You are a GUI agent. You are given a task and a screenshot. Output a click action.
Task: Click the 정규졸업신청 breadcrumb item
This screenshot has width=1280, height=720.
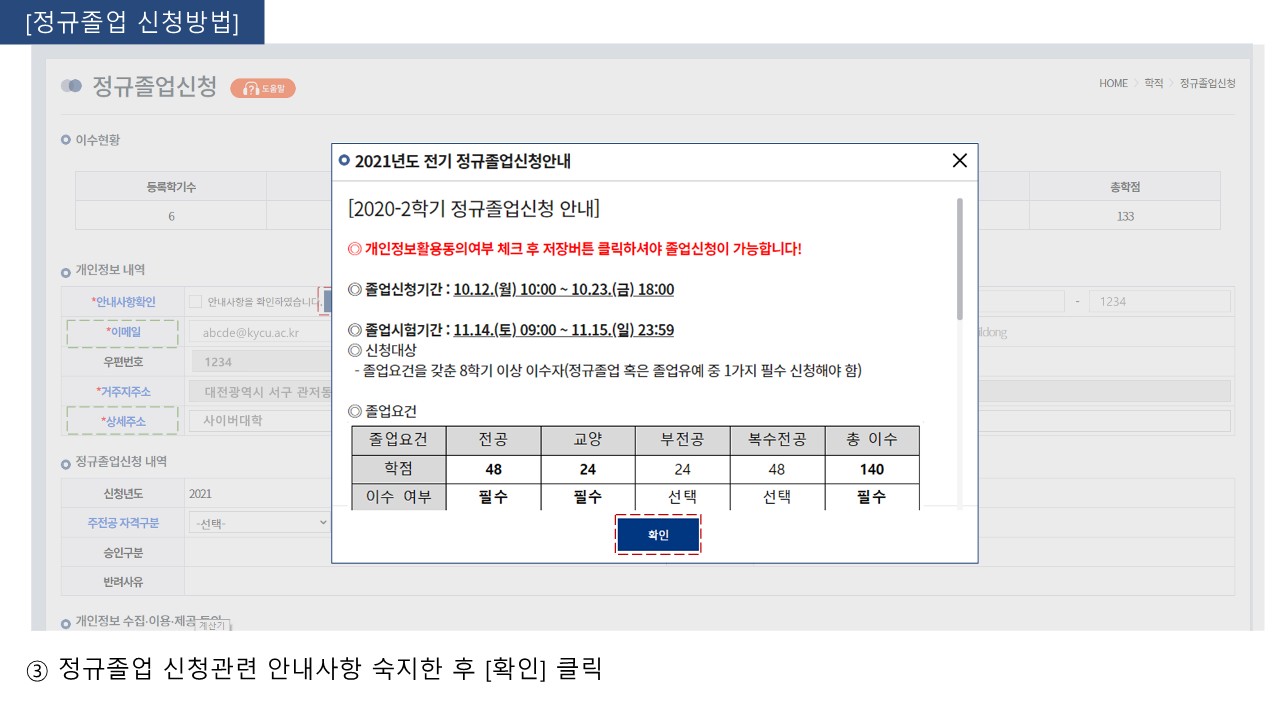1208,84
